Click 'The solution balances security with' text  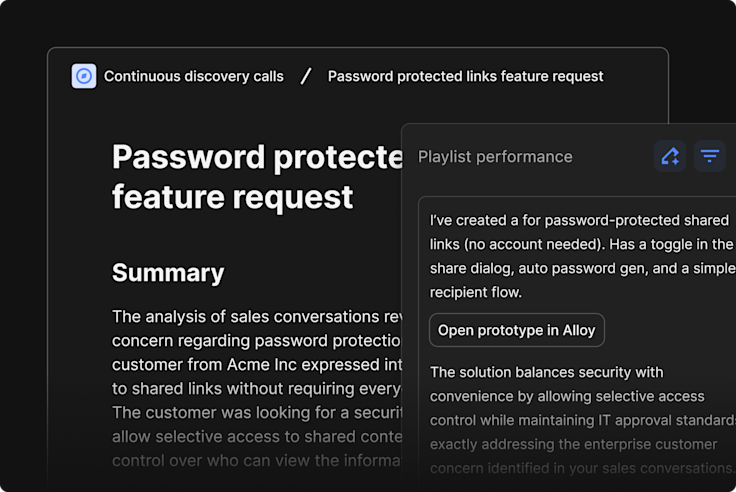pyautogui.click(x=547, y=372)
